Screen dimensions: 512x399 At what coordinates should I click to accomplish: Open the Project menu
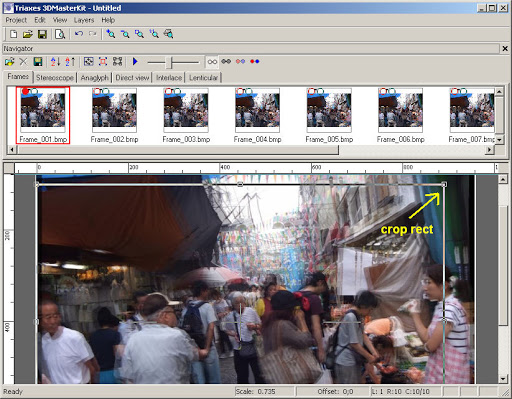(16, 20)
